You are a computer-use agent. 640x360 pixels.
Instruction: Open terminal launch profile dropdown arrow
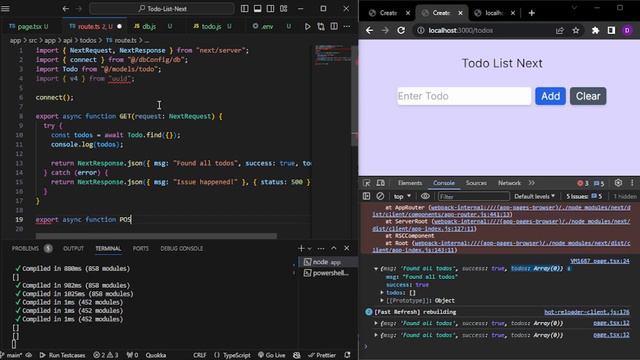click(x=310, y=248)
